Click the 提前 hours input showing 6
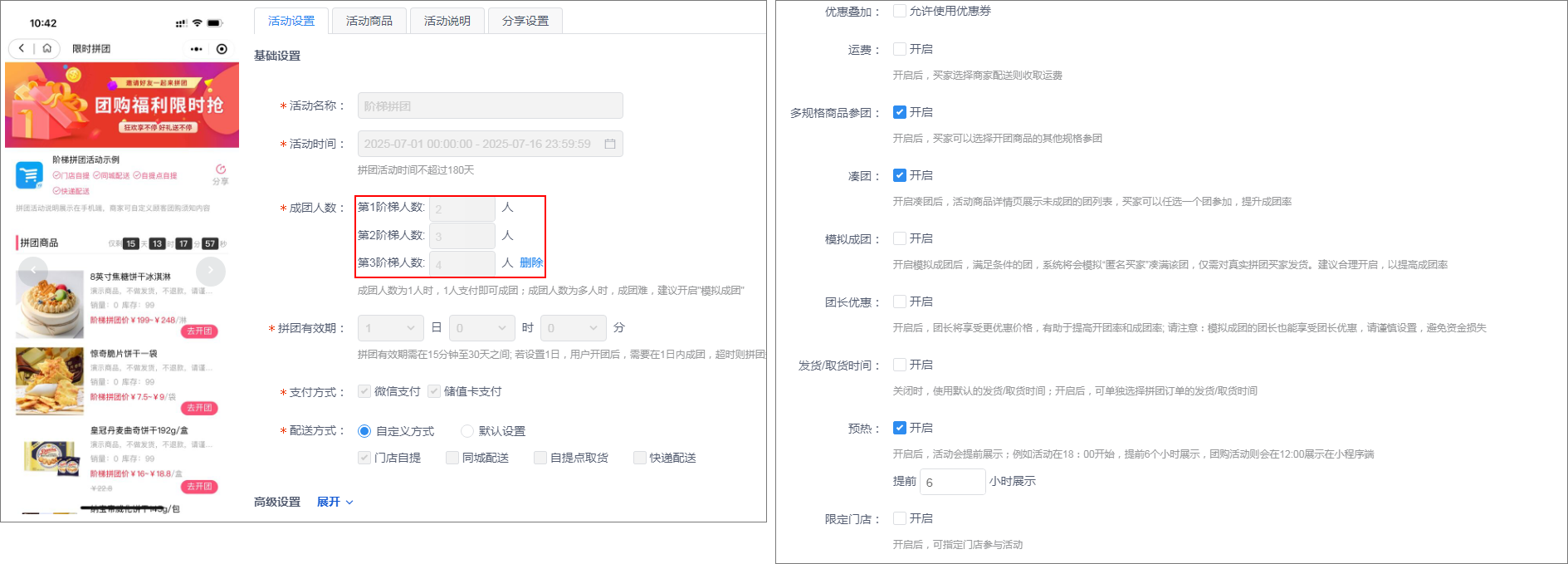Image resolution: width=1568 pixels, height=564 pixels. [x=952, y=482]
